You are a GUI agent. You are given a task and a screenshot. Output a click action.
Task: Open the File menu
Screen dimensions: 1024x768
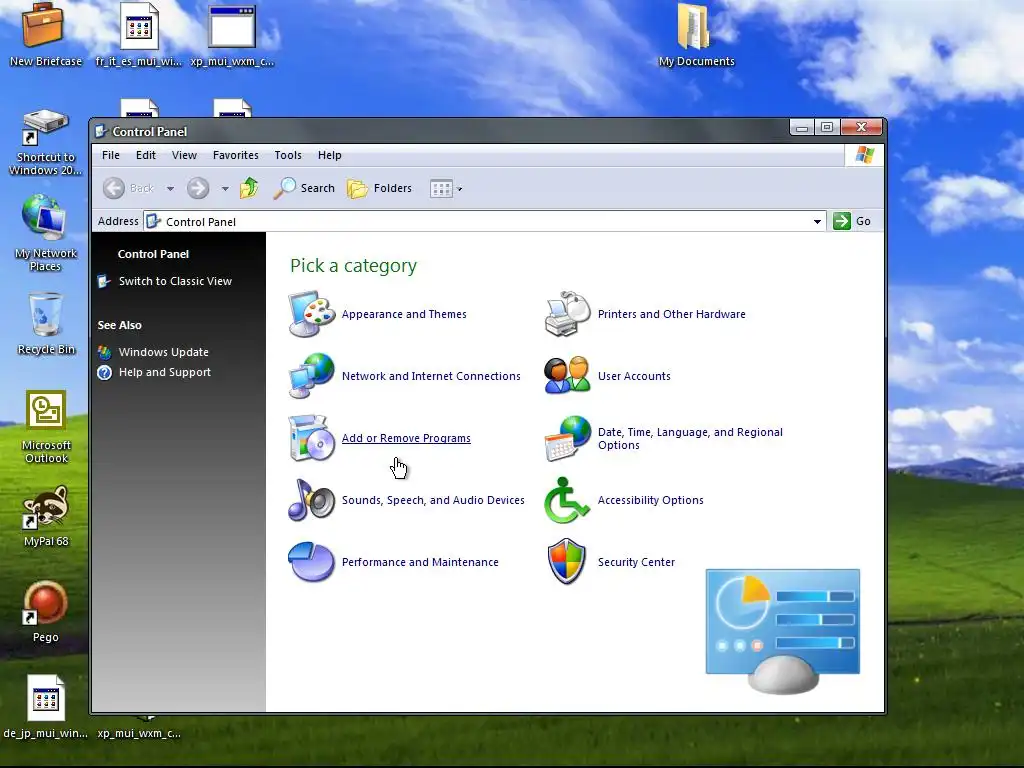click(111, 155)
